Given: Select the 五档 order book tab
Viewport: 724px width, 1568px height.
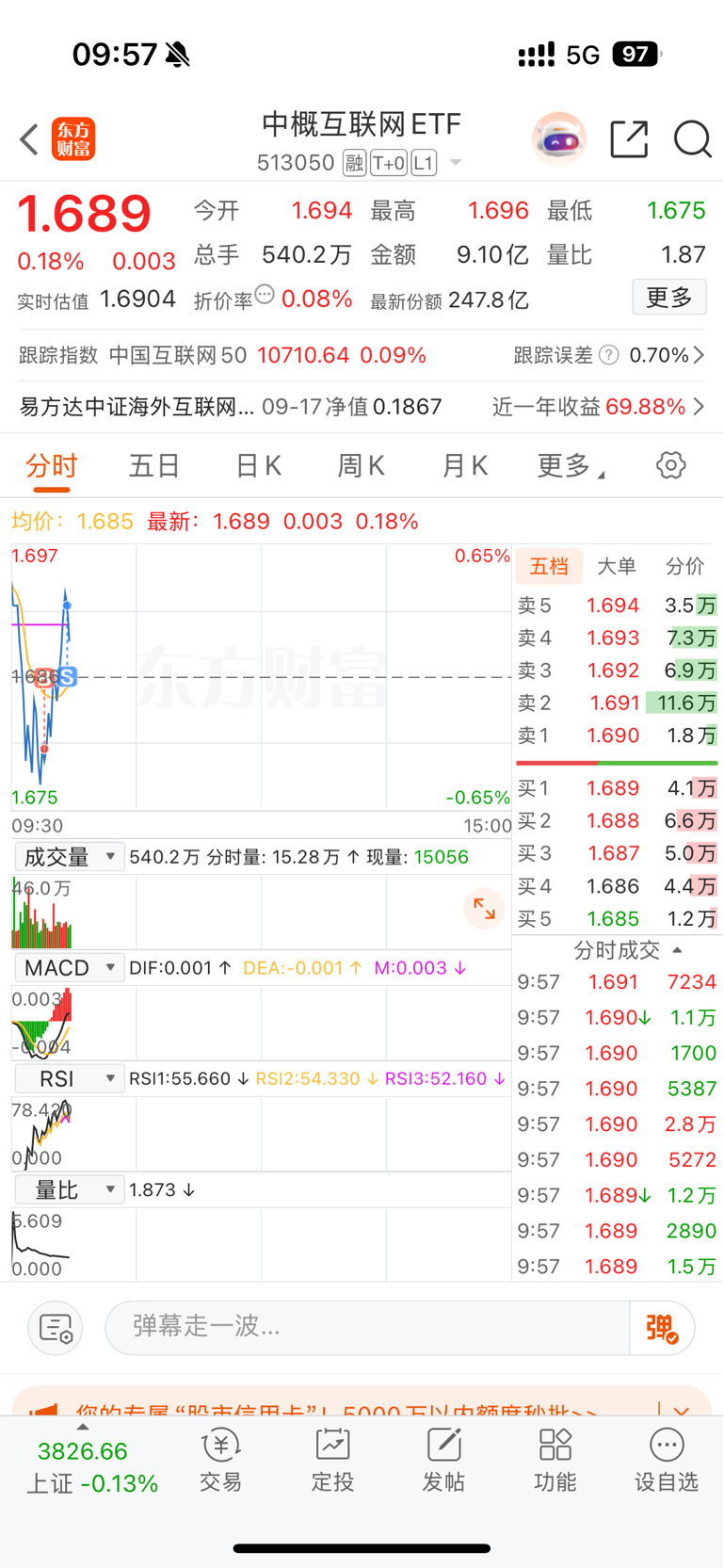Looking at the screenshot, I should [549, 566].
